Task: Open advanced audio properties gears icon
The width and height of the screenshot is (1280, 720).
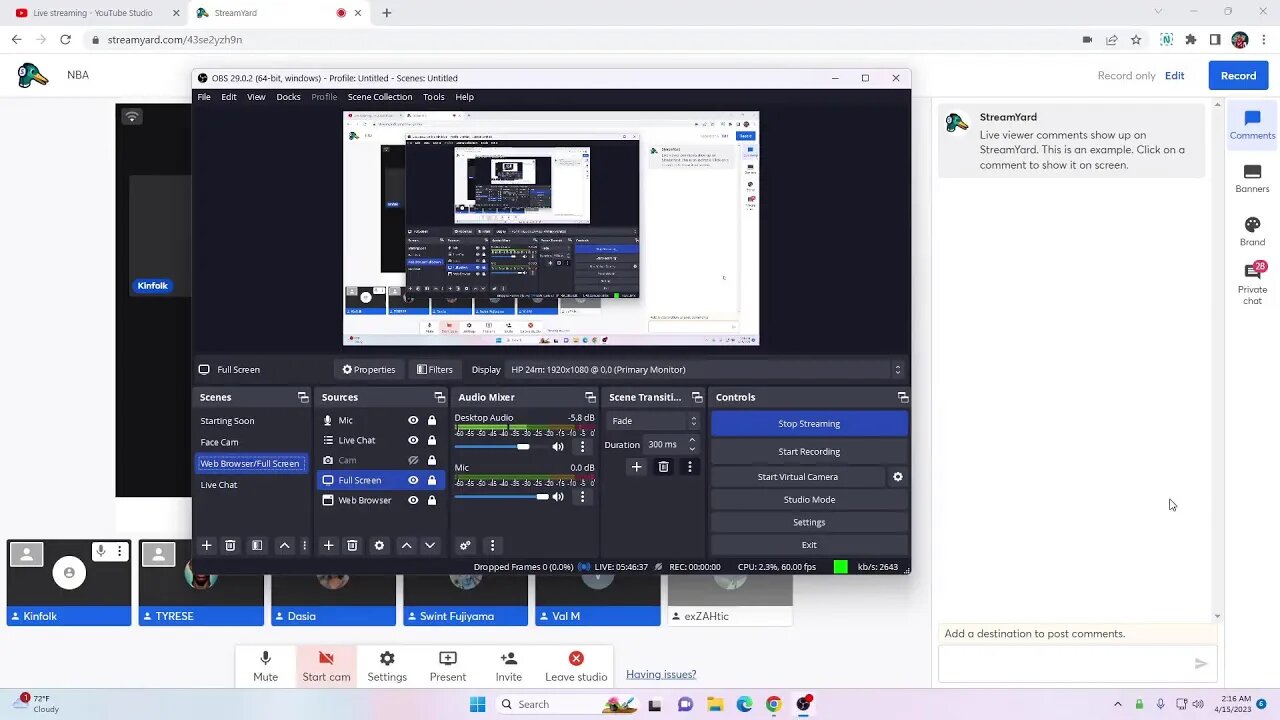Action: click(x=465, y=545)
